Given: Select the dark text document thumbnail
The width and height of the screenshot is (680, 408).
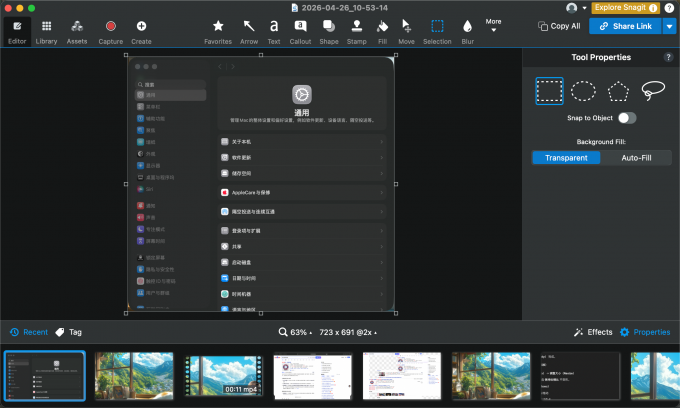Looking at the screenshot, I should tap(580, 376).
